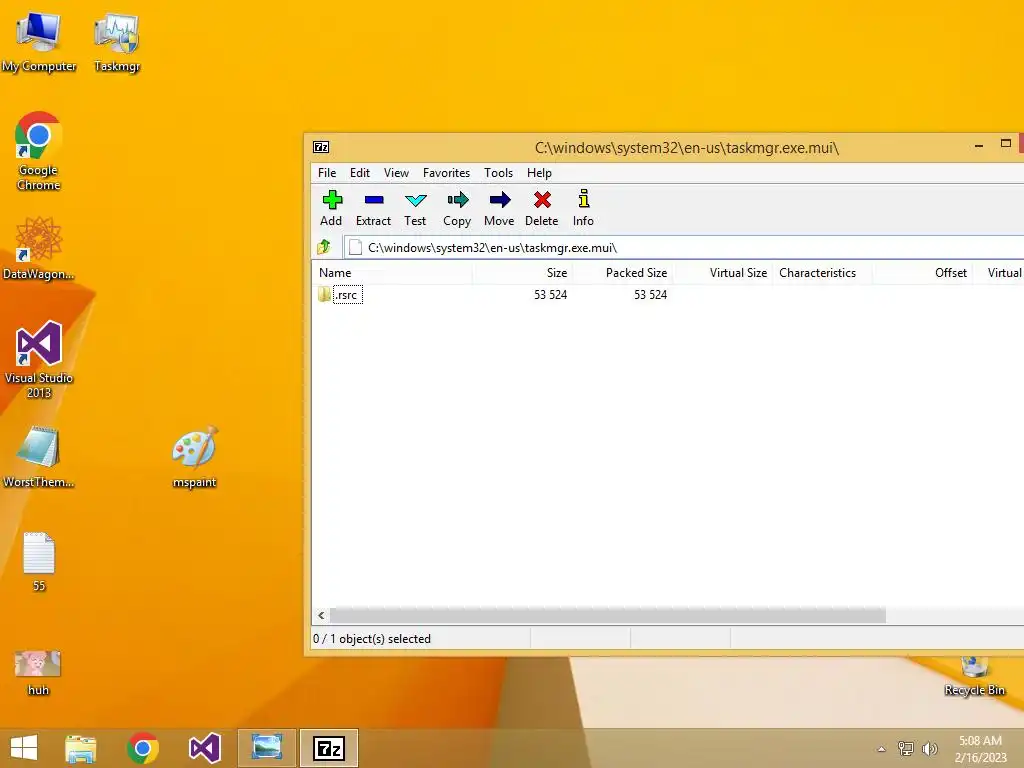Click the Extract toolbar icon
Image resolution: width=1024 pixels, height=768 pixels.
[x=374, y=208]
